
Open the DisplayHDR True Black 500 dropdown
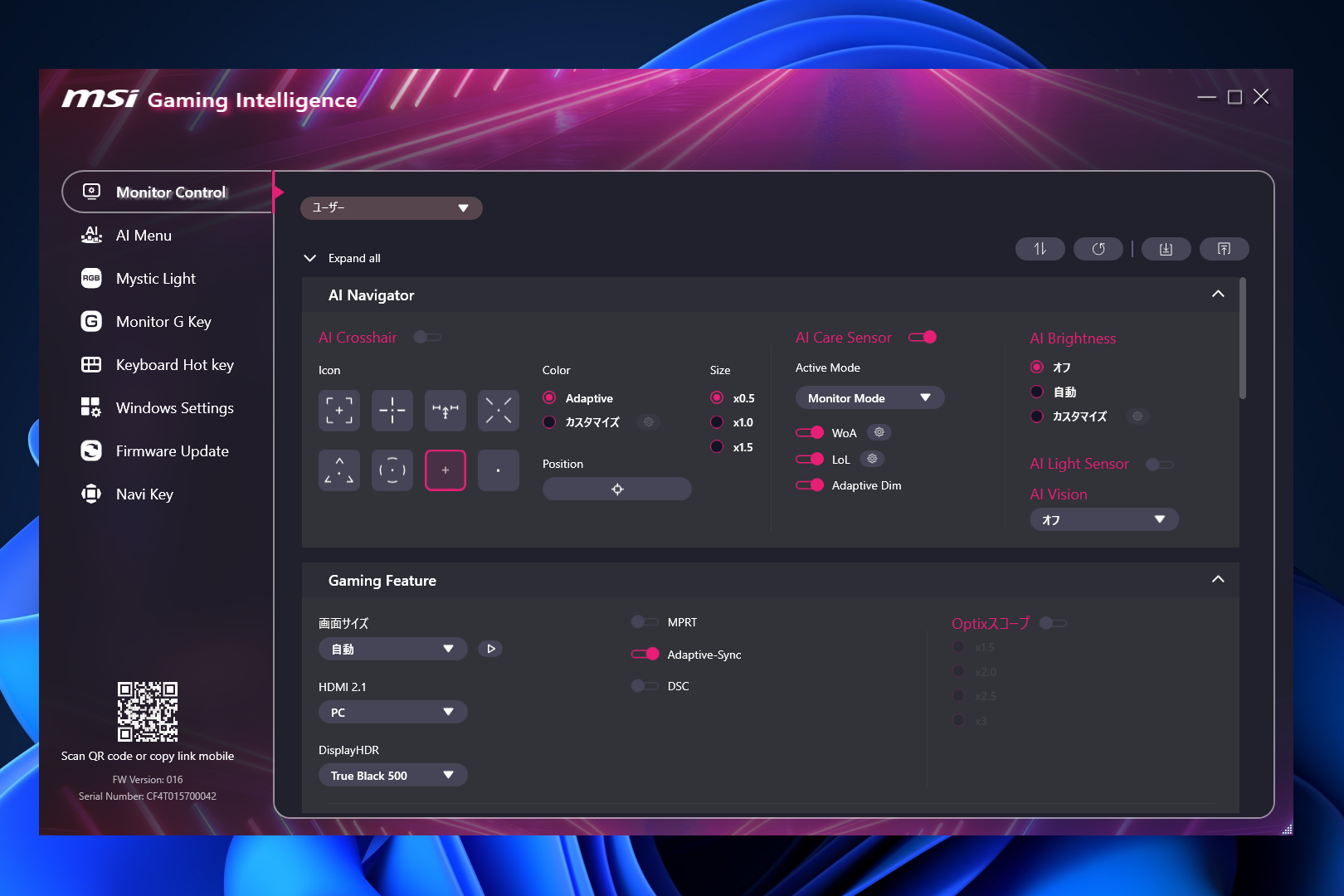392,774
